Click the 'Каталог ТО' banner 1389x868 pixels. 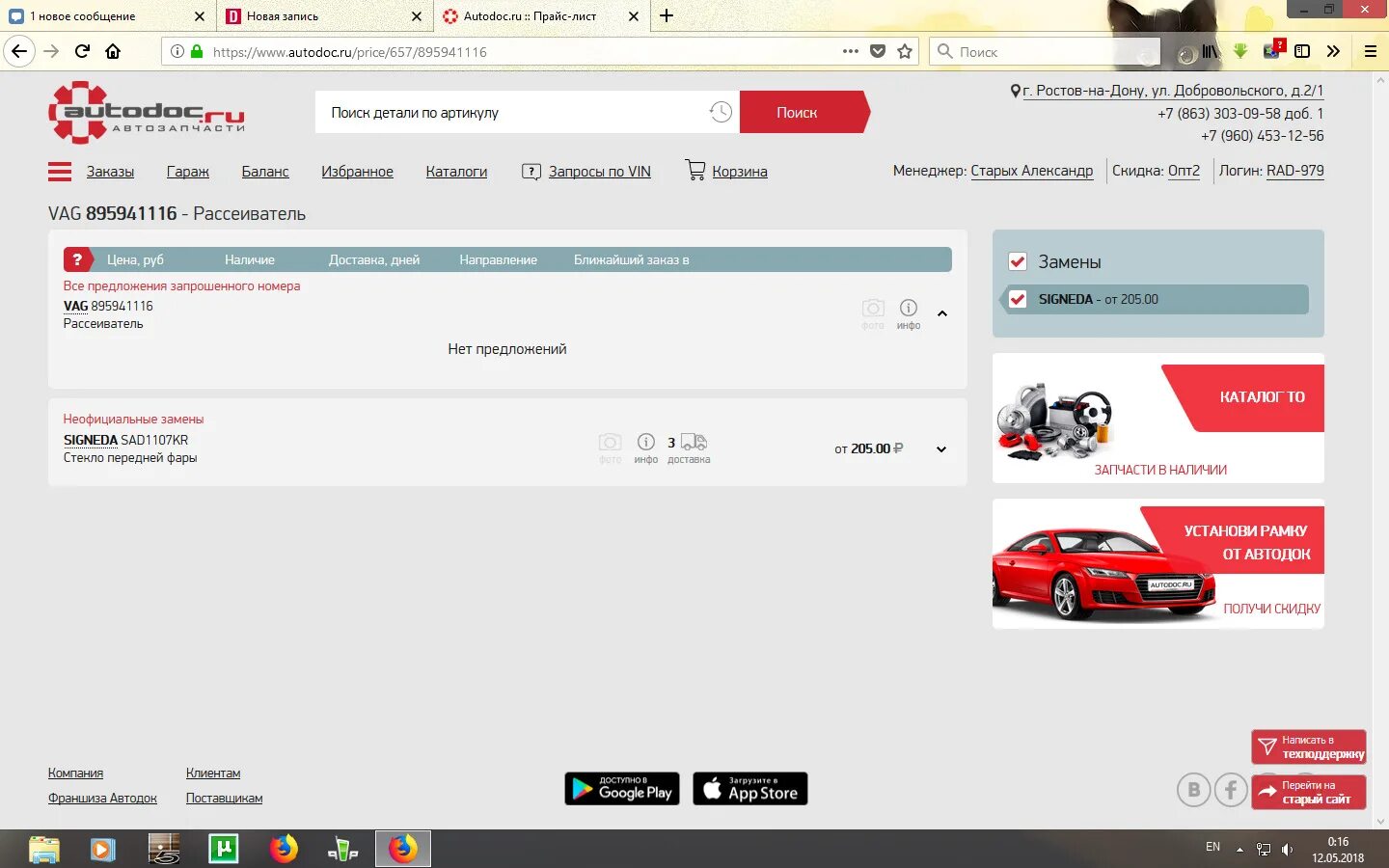(1157, 418)
